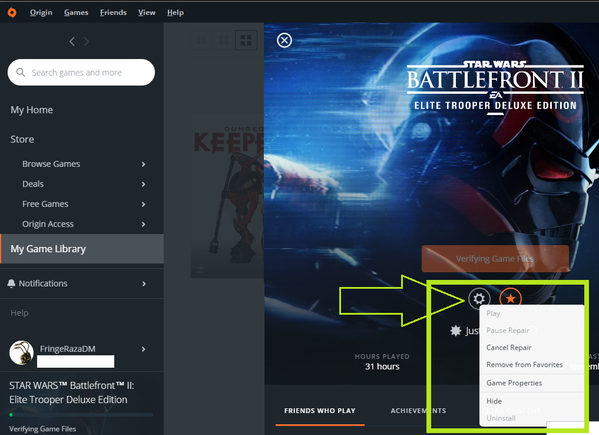Viewport: 599px width, 435px height.
Task: Switch to the medium grid view icon
Action: tap(223, 40)
